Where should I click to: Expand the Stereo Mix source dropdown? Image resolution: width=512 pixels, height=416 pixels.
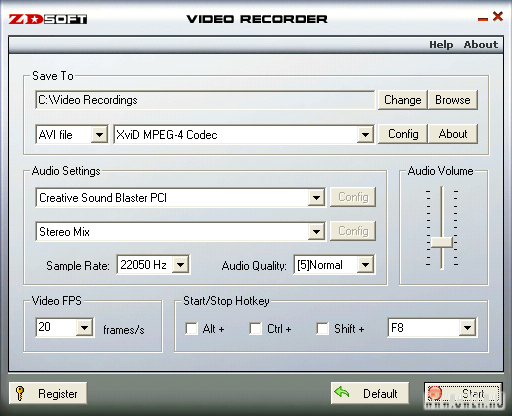tap(180, 231)
